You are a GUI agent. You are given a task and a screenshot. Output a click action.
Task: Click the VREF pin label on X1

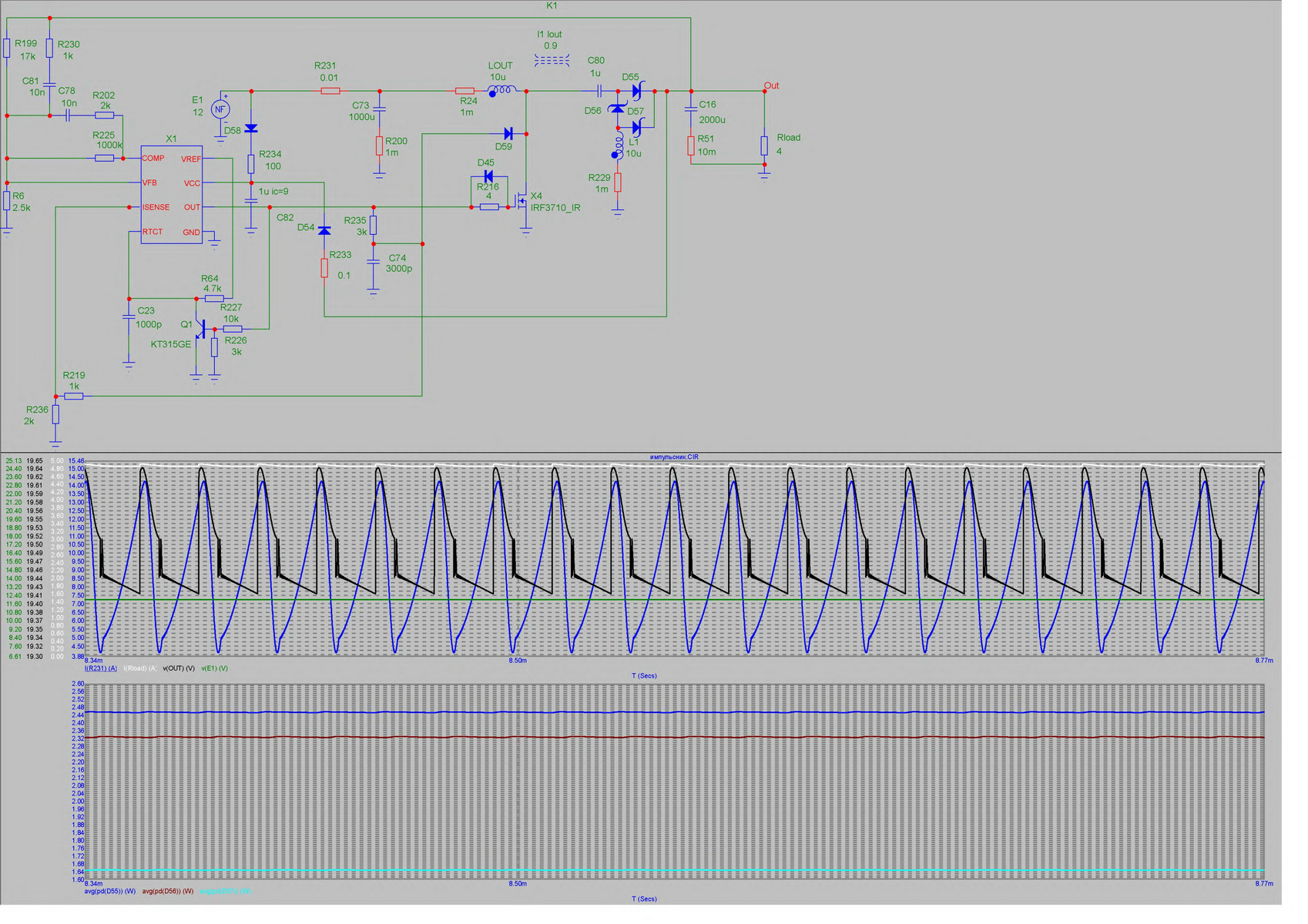(190, 159)
